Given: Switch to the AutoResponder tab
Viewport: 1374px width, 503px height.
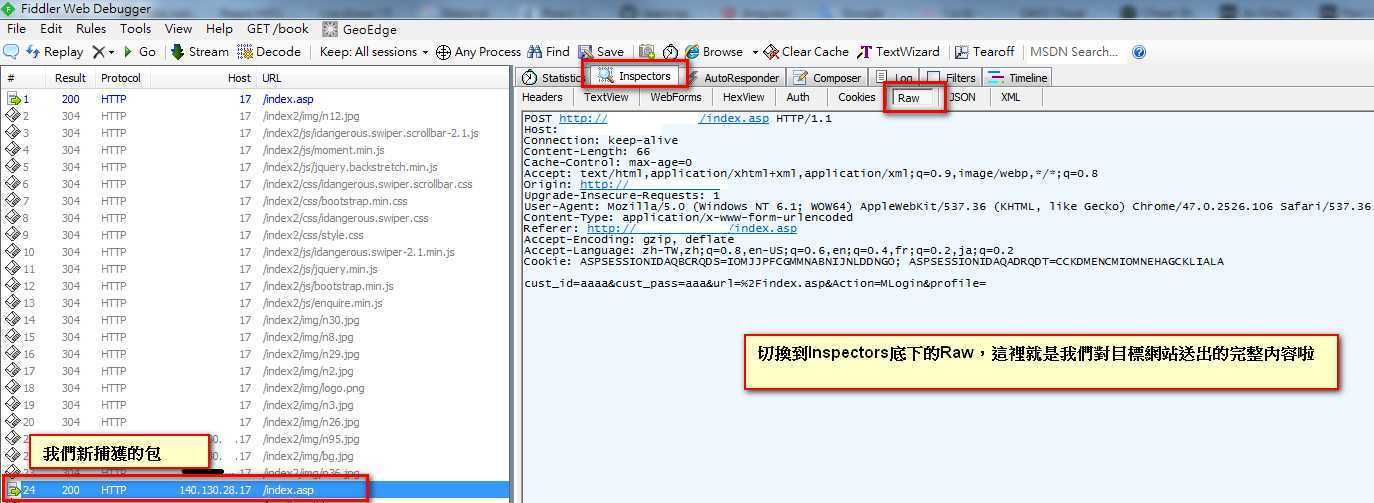Looking at the screenshot, I should [732, 77].
